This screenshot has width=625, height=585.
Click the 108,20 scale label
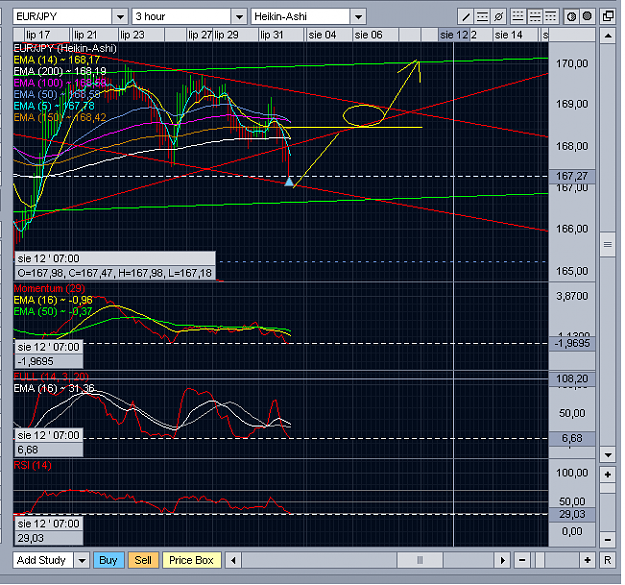point(572,379)
